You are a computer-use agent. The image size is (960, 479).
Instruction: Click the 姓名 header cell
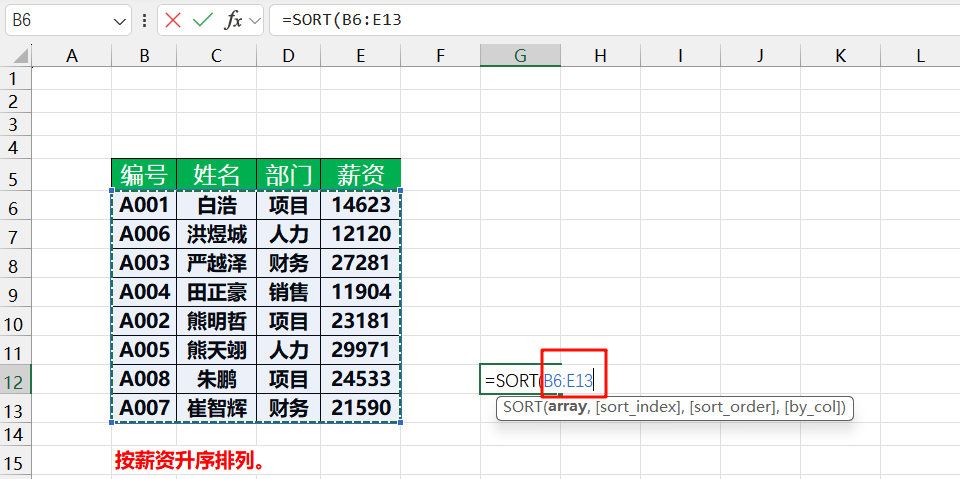tap(216, 175)
